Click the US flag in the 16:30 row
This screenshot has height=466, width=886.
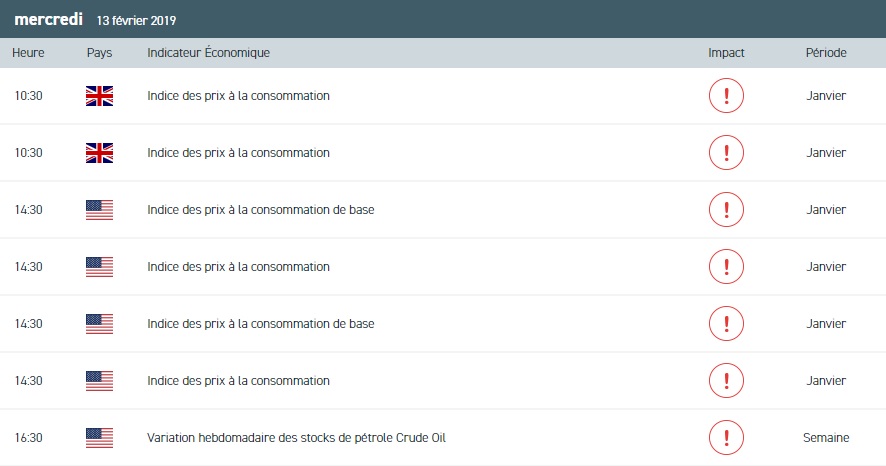click(100, 437)
